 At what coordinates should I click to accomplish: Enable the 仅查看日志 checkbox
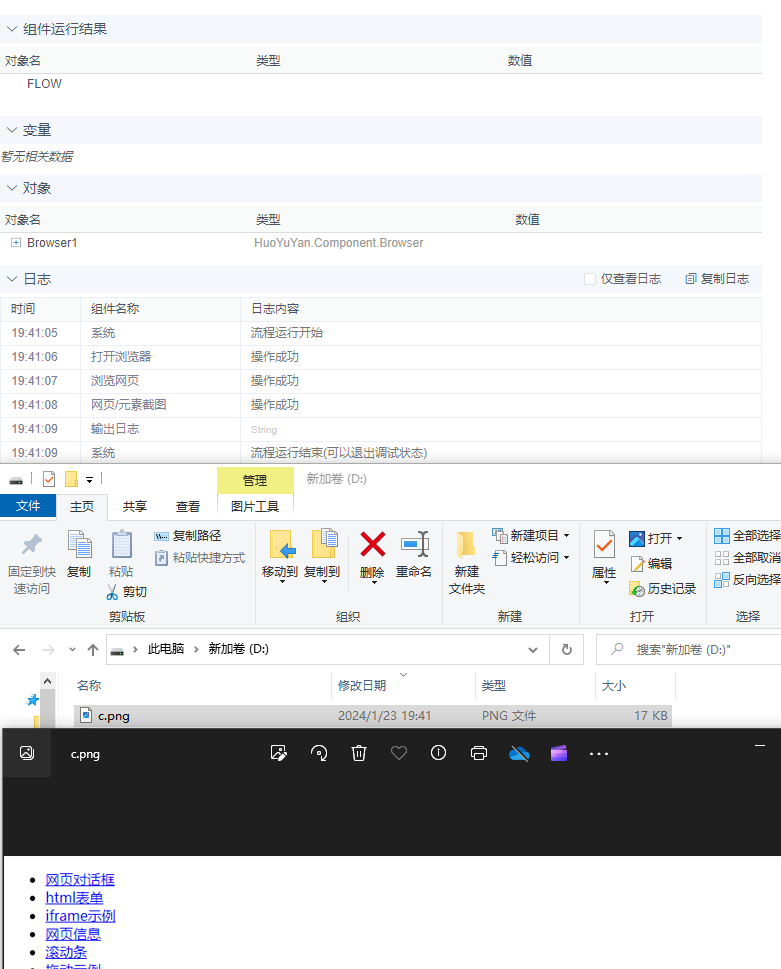tap(590, 279)
